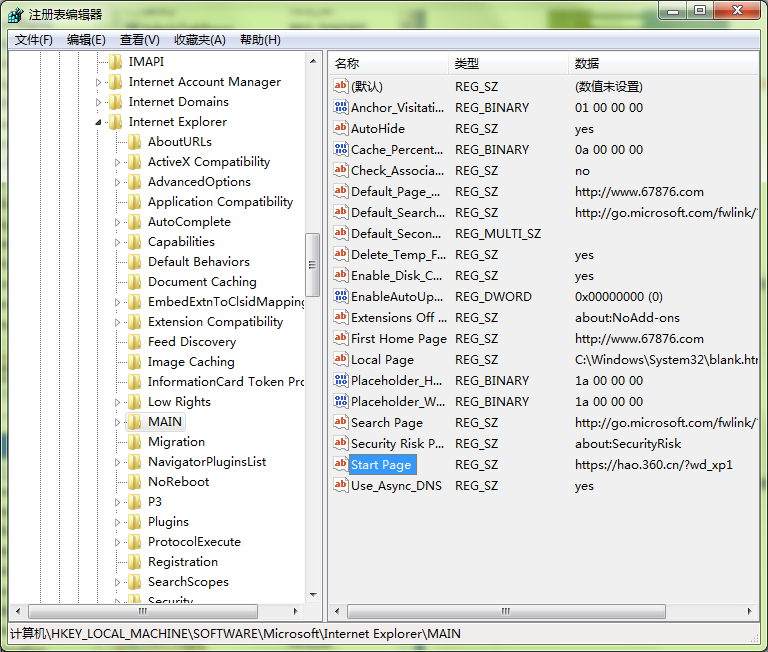Click values pane horizontal scrollbar thumb

point(506,611)
